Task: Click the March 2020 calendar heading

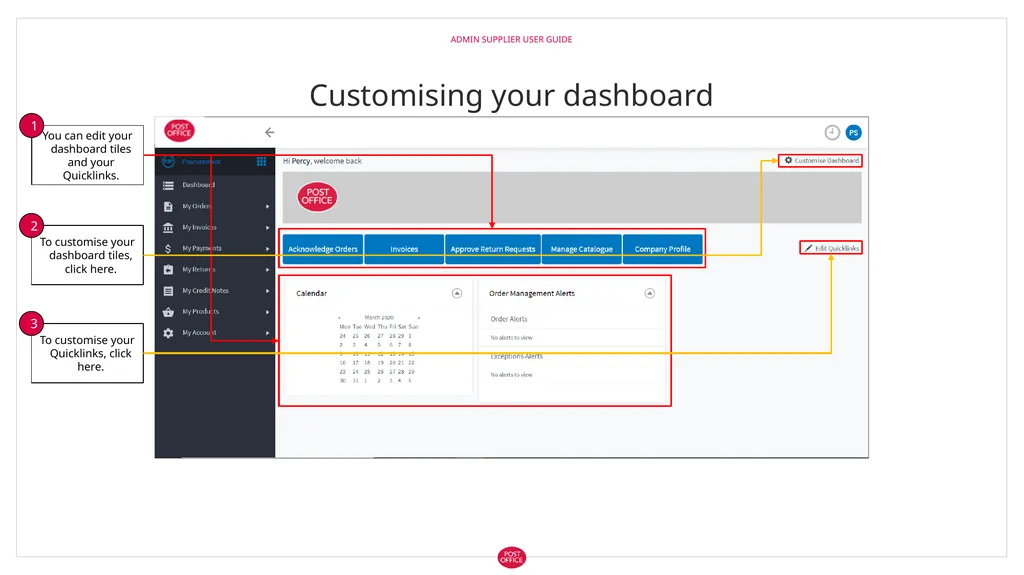Action: click(x=379, y=318)
